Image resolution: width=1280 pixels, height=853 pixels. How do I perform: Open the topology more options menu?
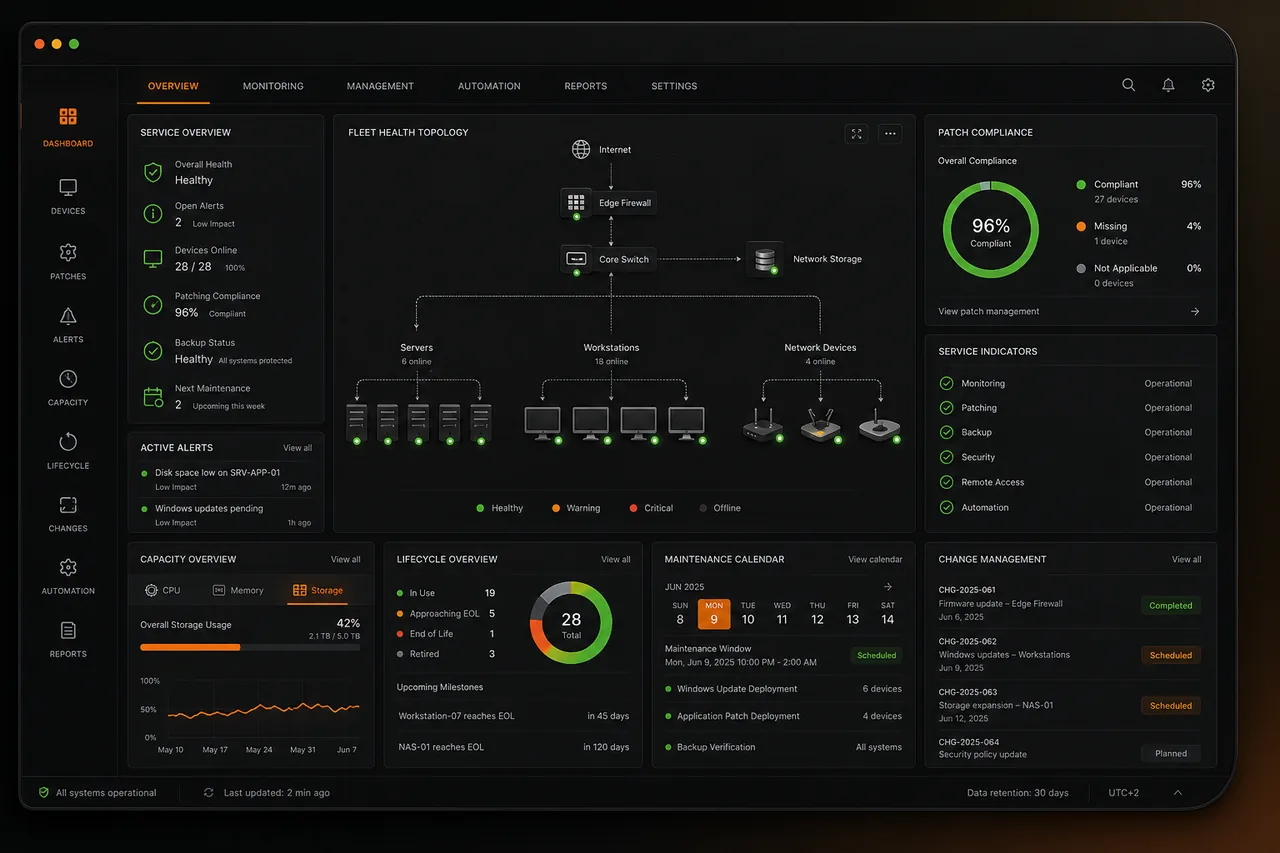click(891, 133)
